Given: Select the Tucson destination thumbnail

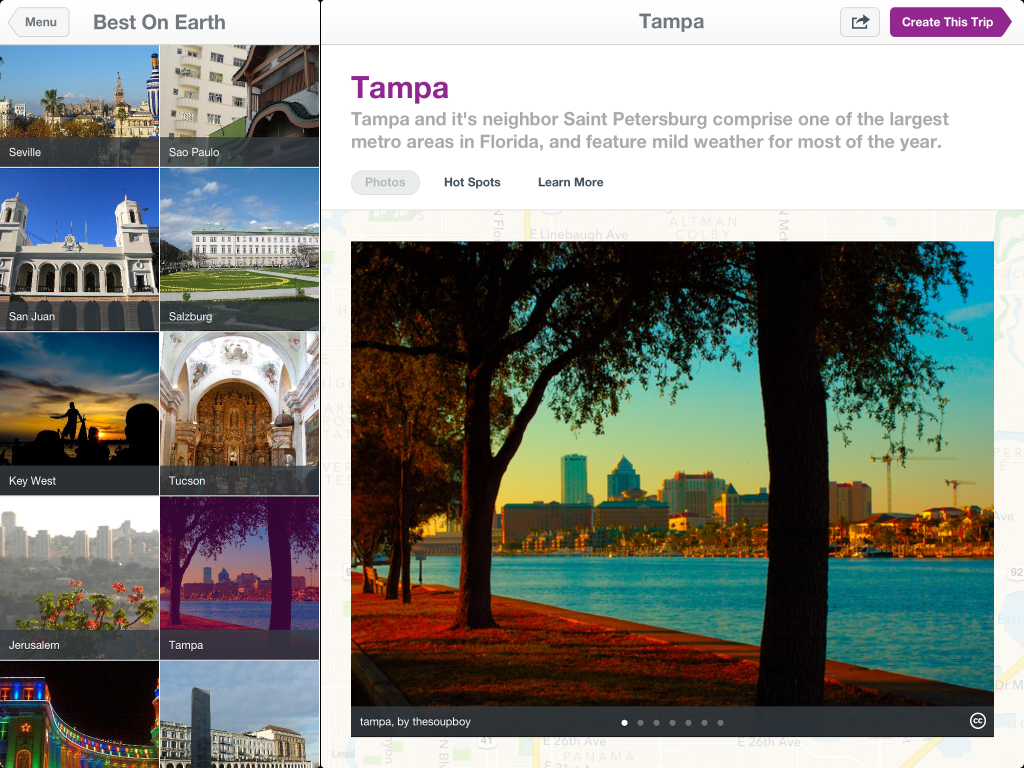Looking at the screenshot, I should click(239, 415).
